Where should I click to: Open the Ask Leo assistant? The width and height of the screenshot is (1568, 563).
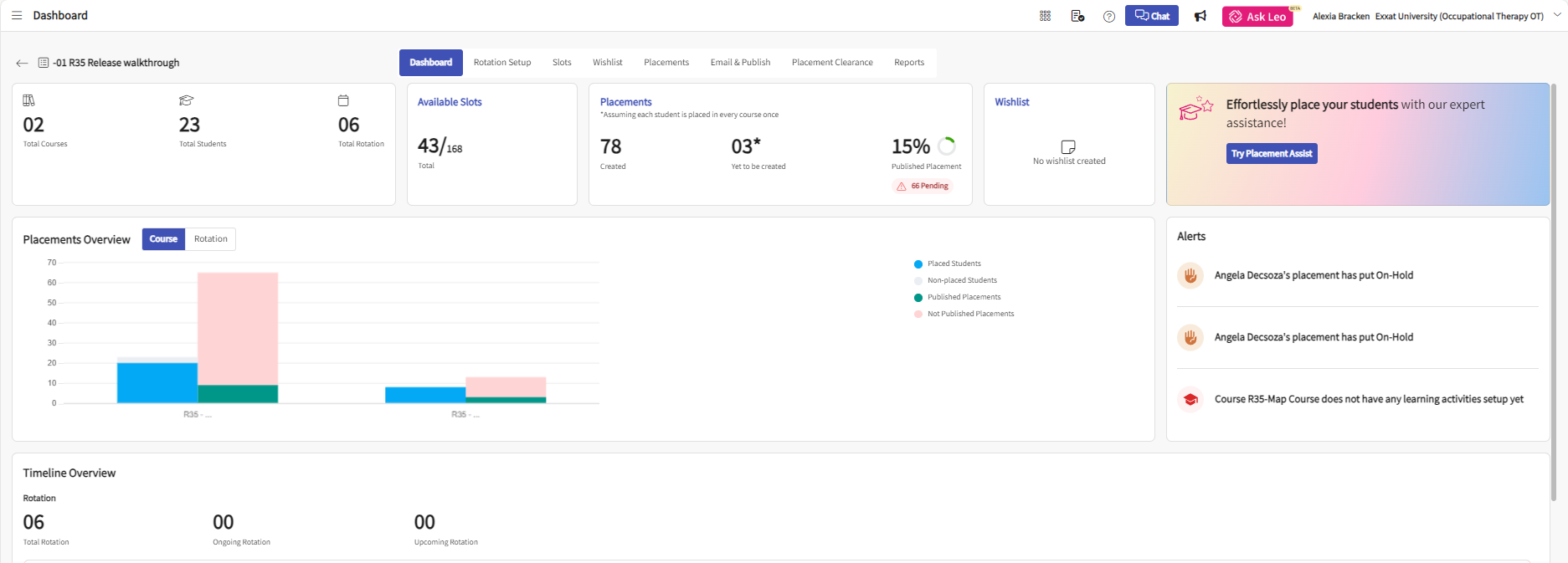(1257, 17)
